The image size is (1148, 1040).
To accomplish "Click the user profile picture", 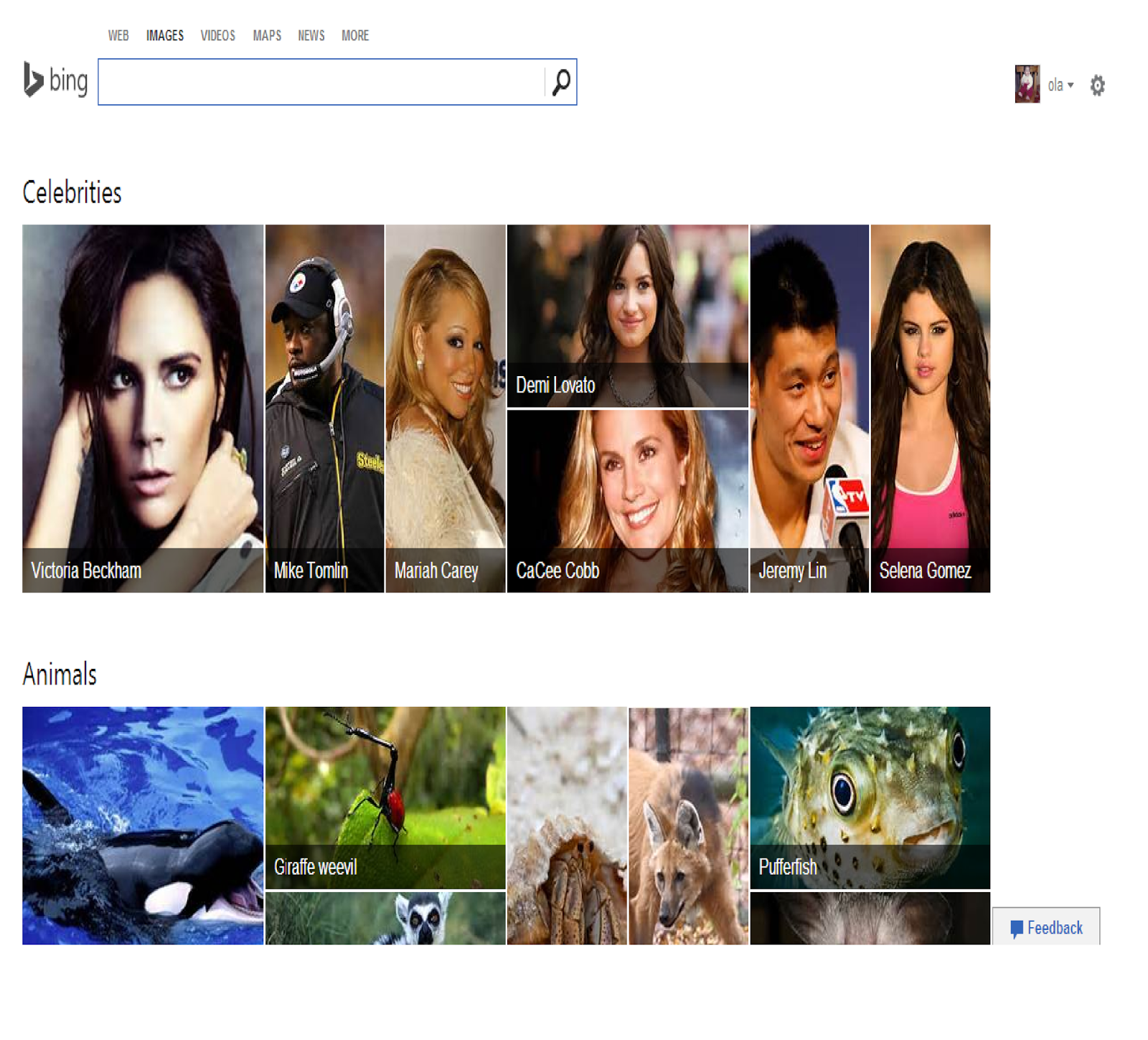I will (x=1027, y=83).
